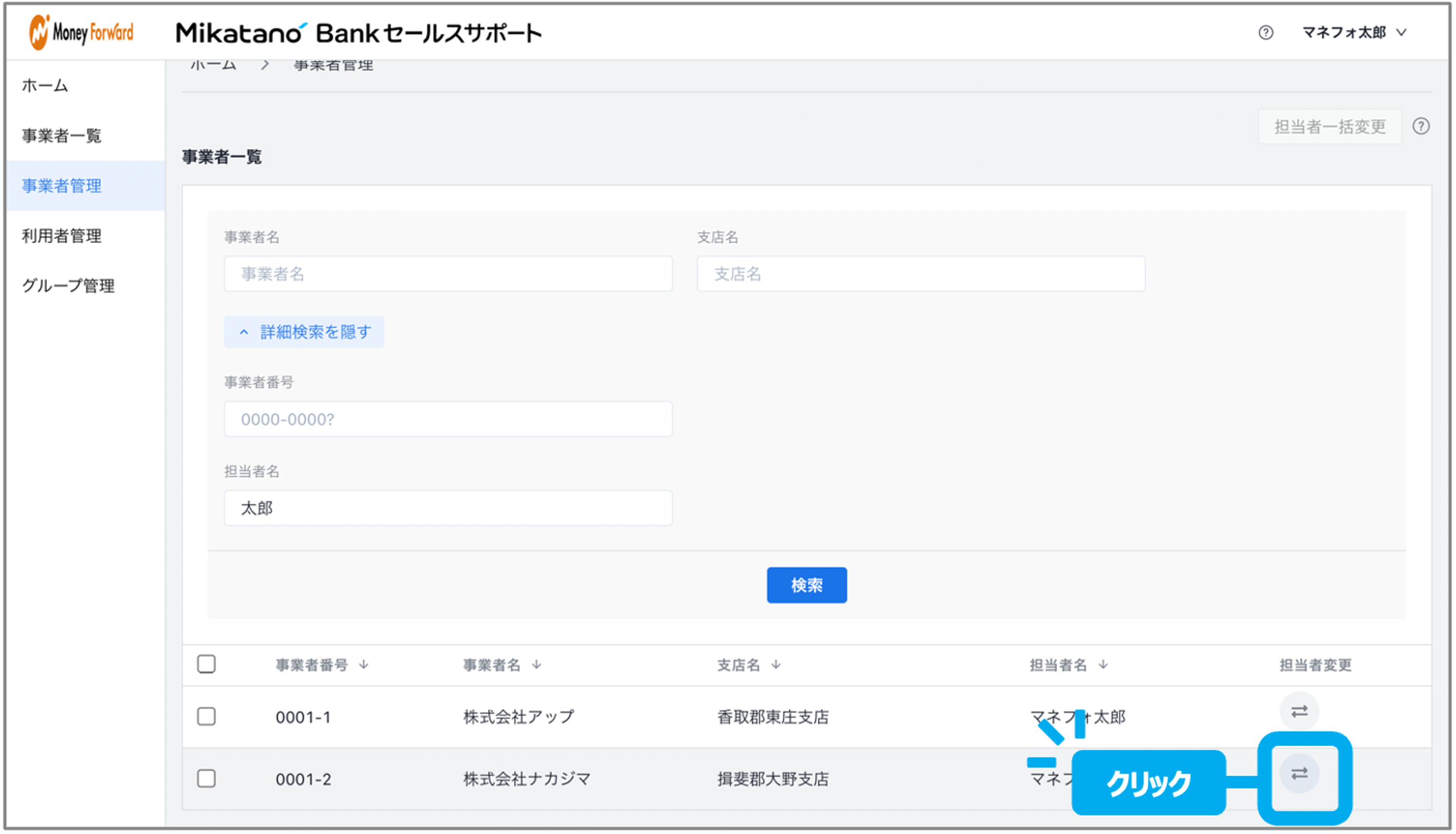This screenshot has height=834, width=1456.
Task: Click the 担当者変更 column header
Action: (1315, 665)
